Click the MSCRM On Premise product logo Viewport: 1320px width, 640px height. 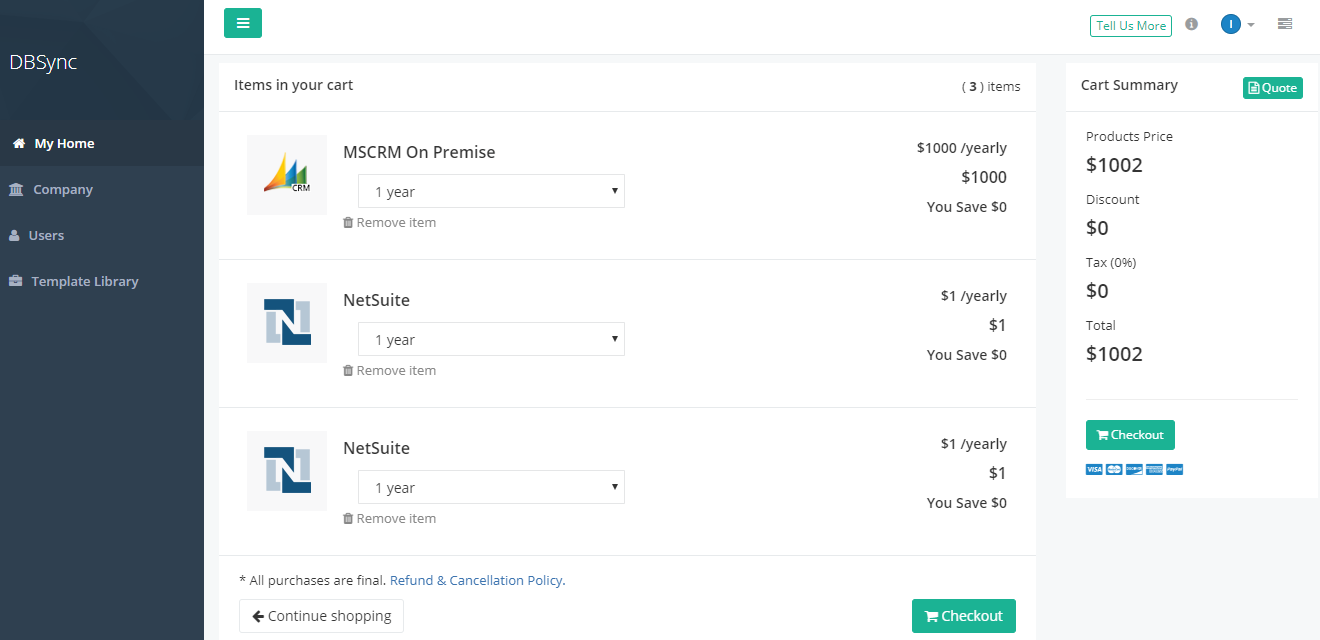287,175
